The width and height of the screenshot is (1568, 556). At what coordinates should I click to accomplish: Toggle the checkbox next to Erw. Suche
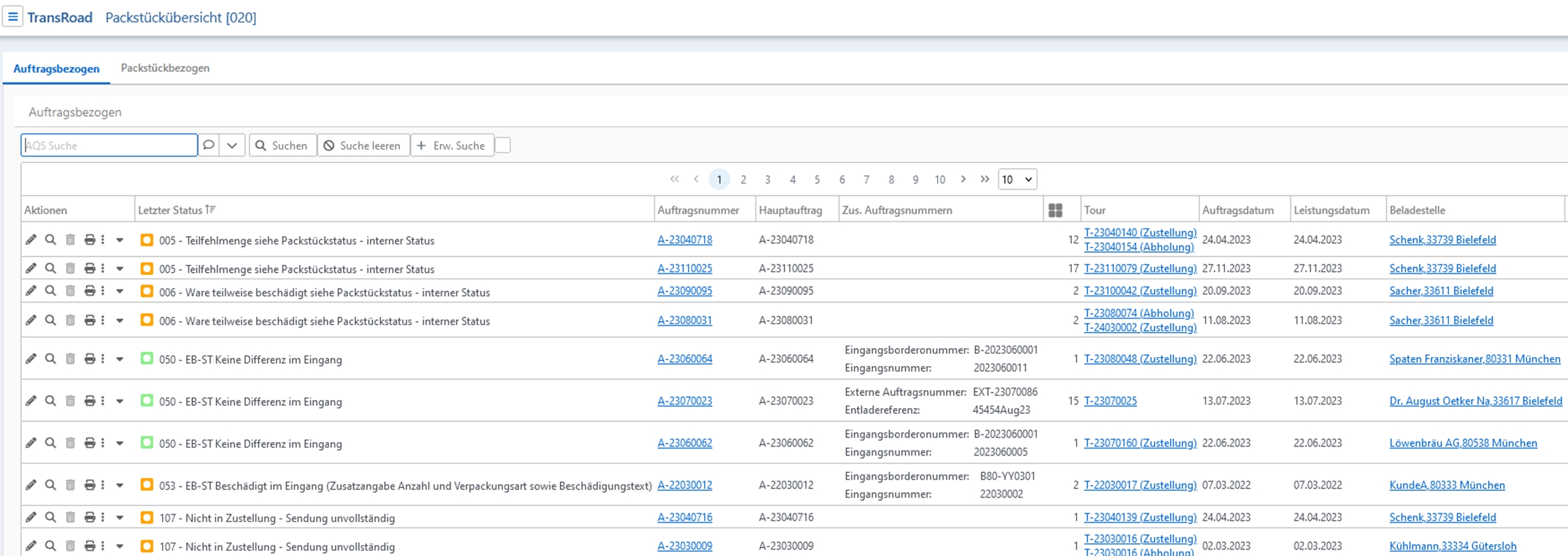503,145
